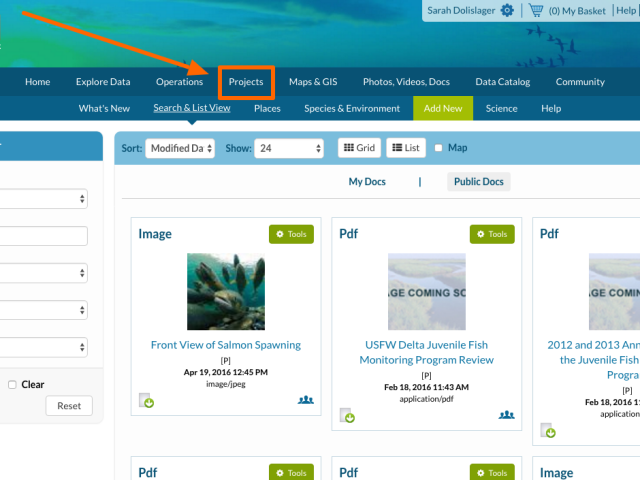Open user settings gear next to Sarah Dolislager
This screenshot has height=480, width=640.
coord(507,10)
